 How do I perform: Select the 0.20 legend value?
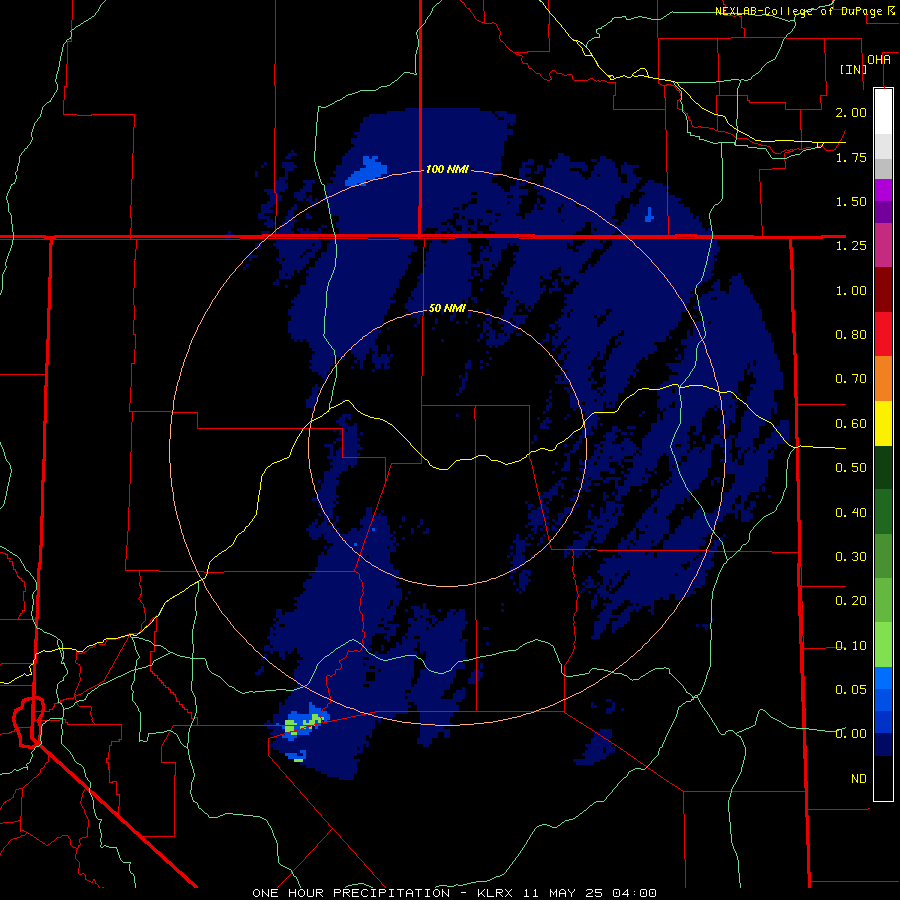(x=851, y=601)
